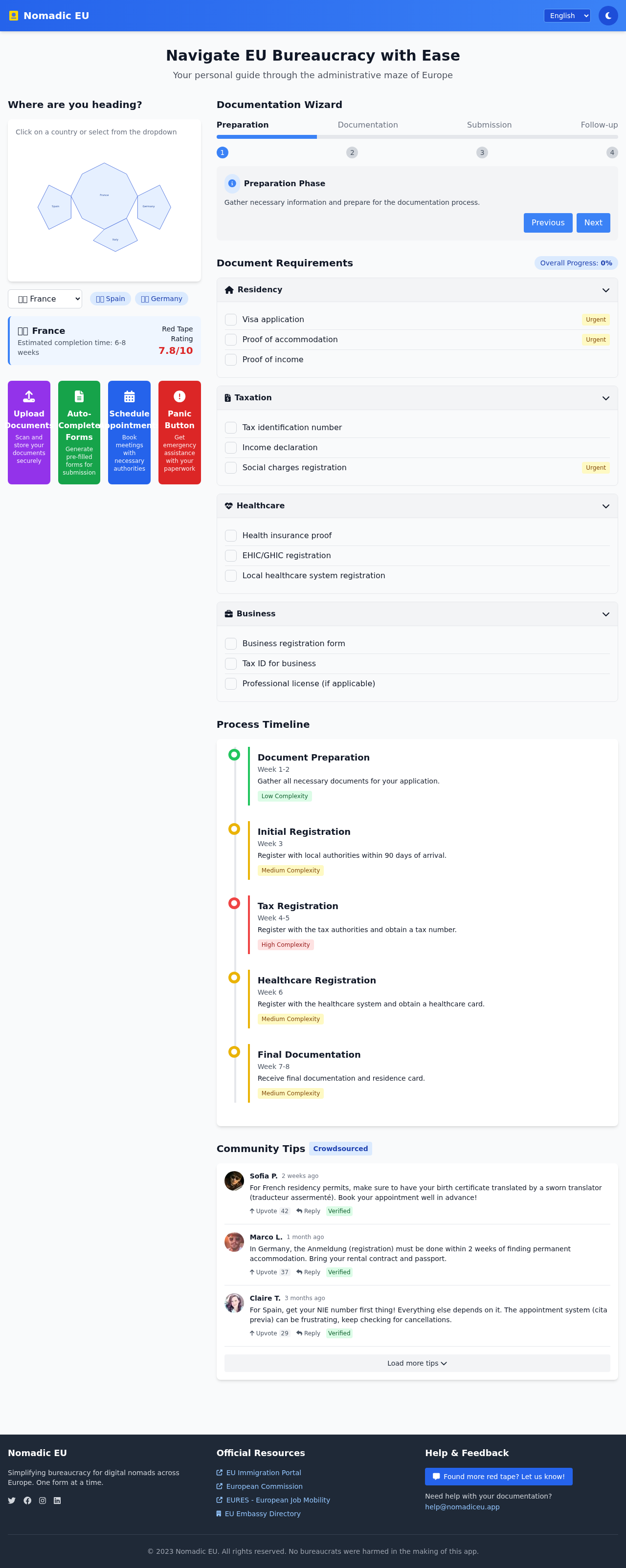Click the wizard progress bar
Viewport: 626px width, 1568px height.
(417, 137)
